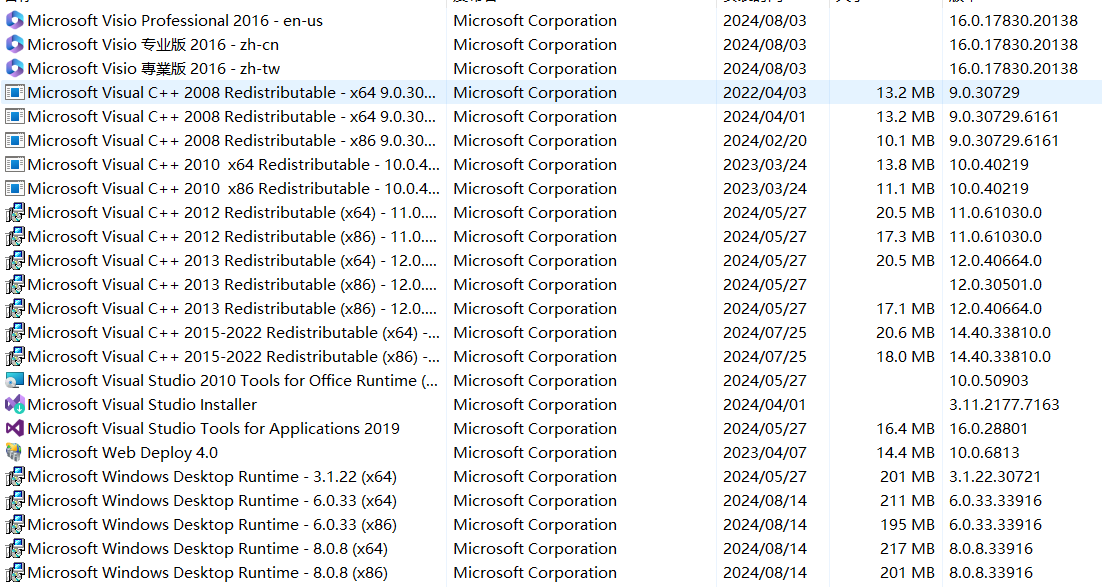Click the Desktop Runtime 3.1.22 (x64) icon

[15, 477]
